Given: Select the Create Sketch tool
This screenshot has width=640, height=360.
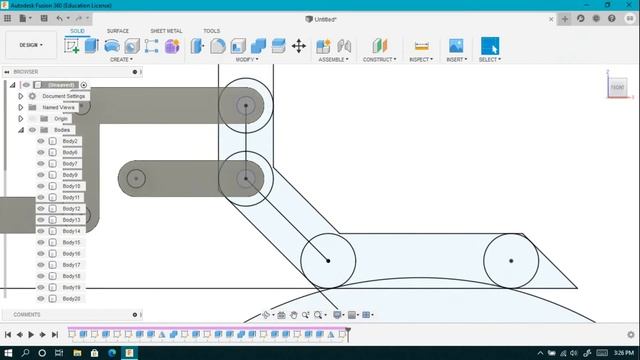Looking at the screenshot, I should point(72,46).
